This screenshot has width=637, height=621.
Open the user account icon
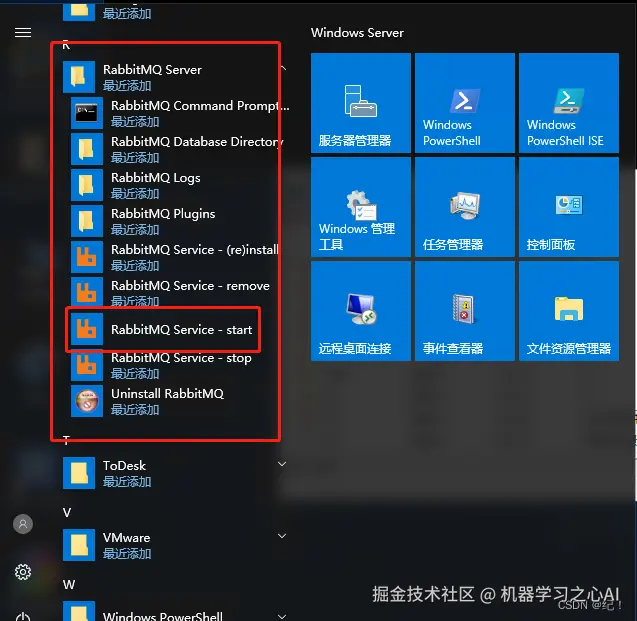tap(23, 524)
